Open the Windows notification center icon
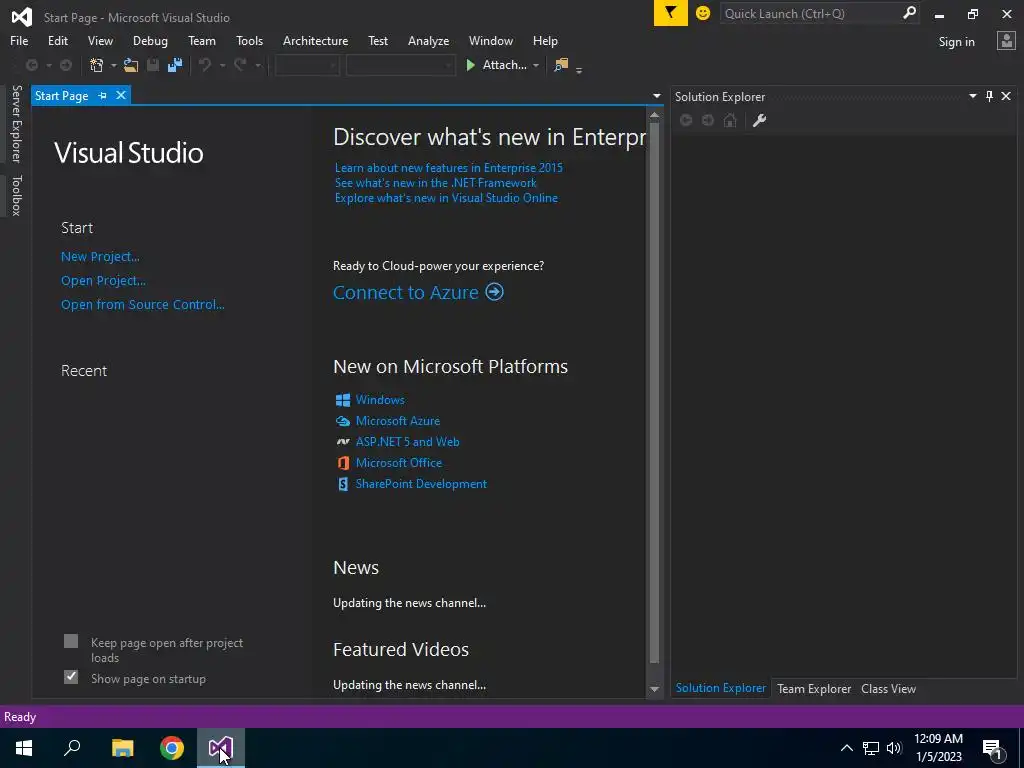The image size is (1024, 768). coord(992,748)
